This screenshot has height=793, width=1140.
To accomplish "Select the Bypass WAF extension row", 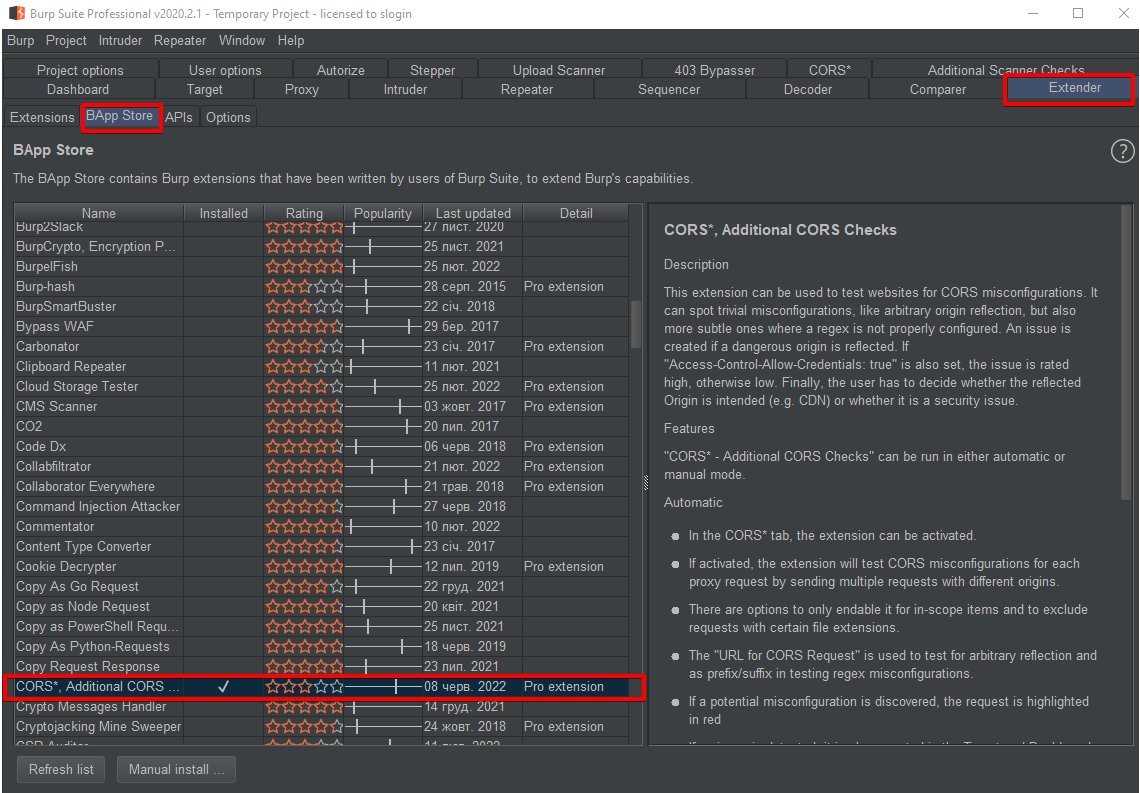I will pos(321,326).
